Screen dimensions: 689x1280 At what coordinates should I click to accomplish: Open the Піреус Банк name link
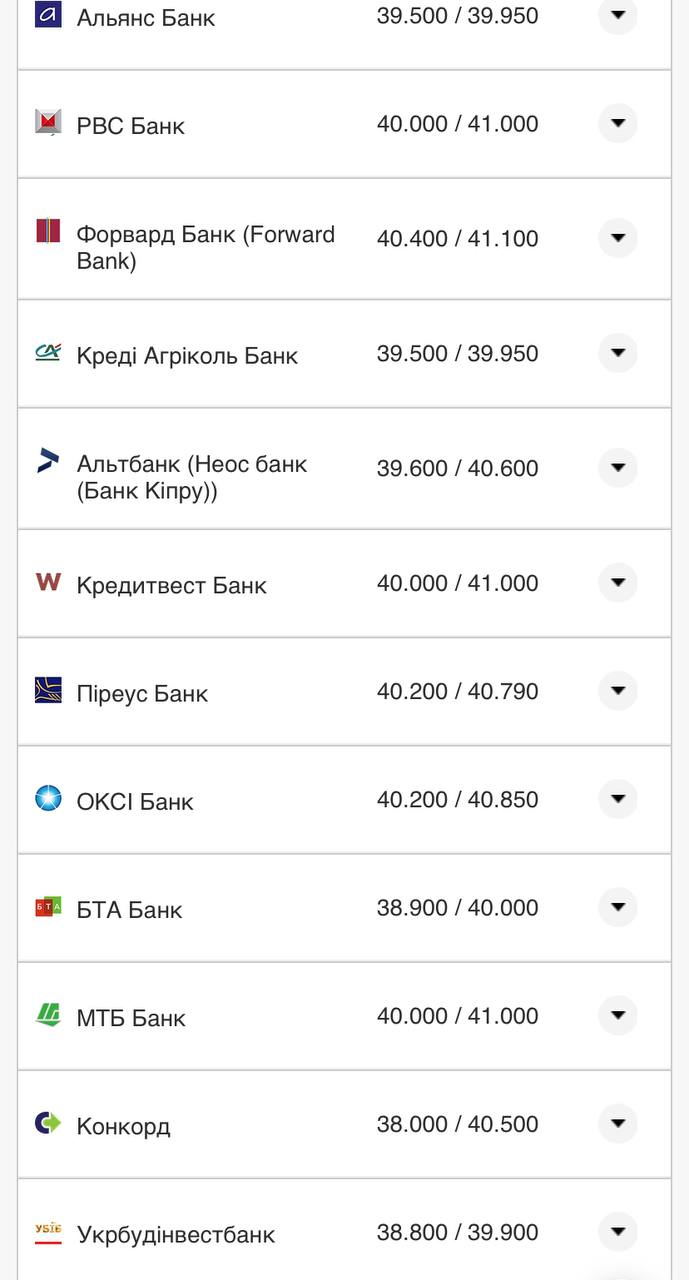(142, 693)
